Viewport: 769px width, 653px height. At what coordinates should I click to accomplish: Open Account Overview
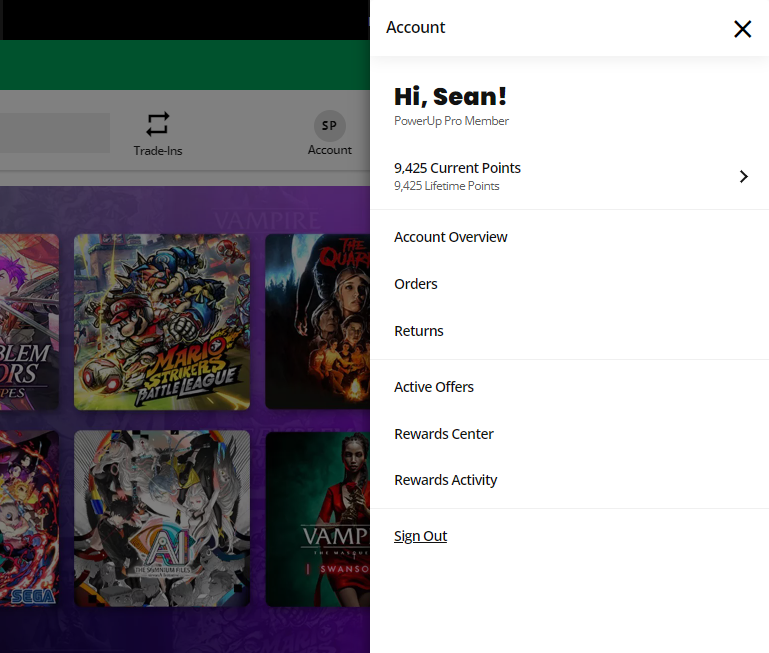450,237
